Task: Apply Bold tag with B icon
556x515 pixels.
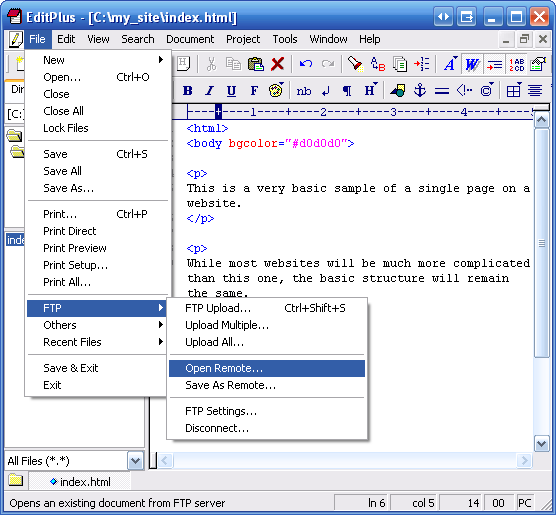Action: [x=188, y=91]
